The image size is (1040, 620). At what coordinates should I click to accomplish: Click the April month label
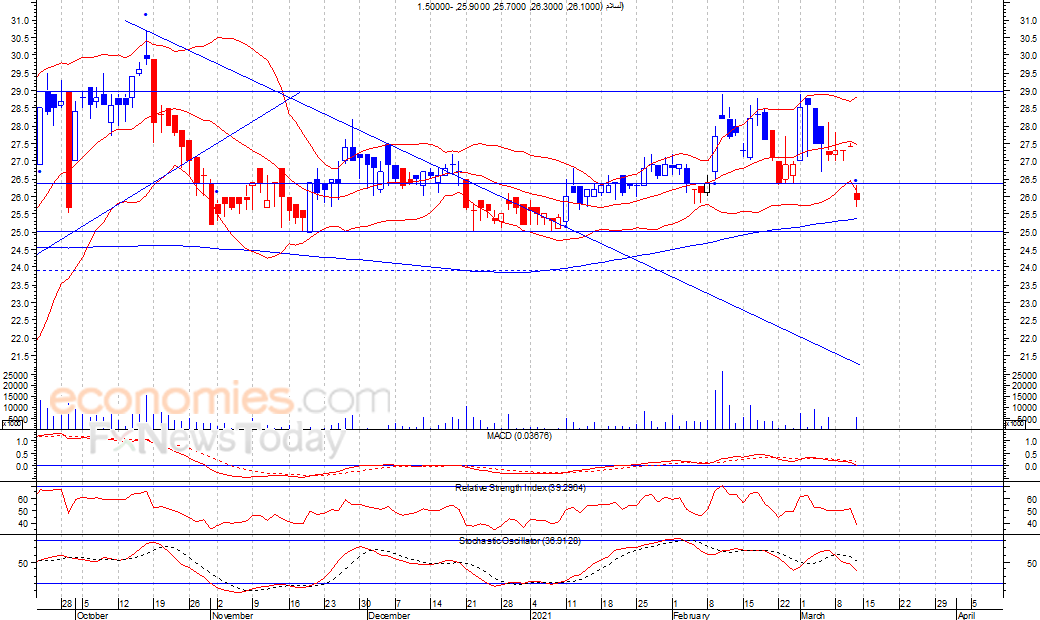966,615
